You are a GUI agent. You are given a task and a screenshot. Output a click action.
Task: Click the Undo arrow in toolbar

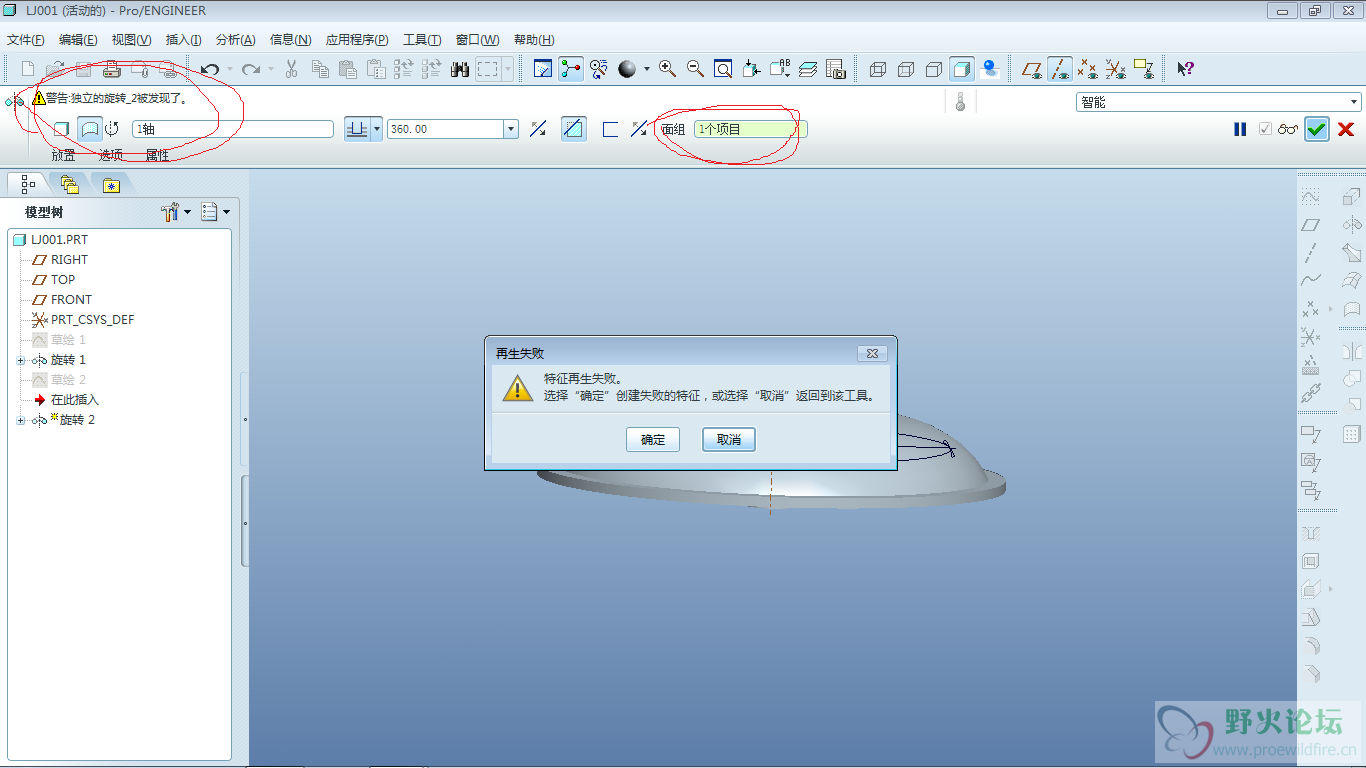click(210, 69)
